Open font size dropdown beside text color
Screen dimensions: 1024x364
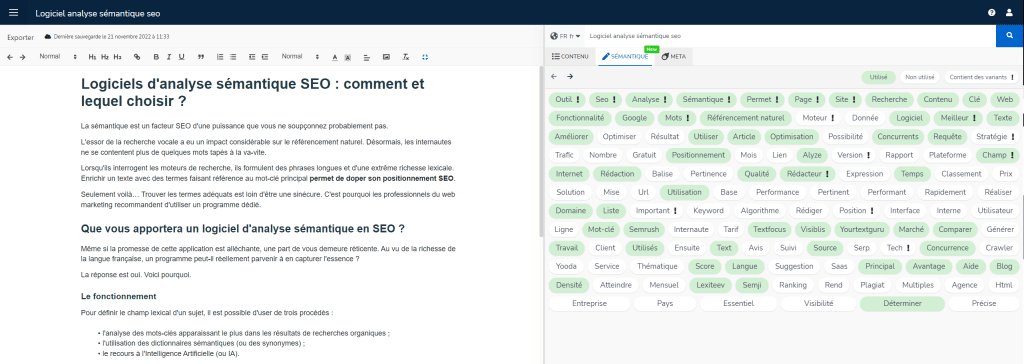coord(300,57)
